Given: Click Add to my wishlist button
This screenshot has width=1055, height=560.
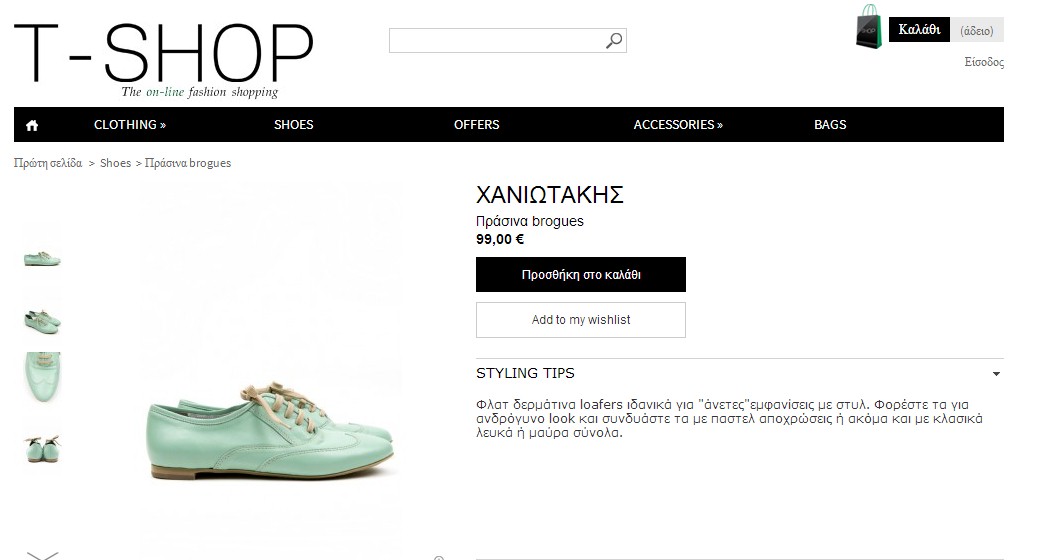Looking at the screenshot, I should (581, 320).
